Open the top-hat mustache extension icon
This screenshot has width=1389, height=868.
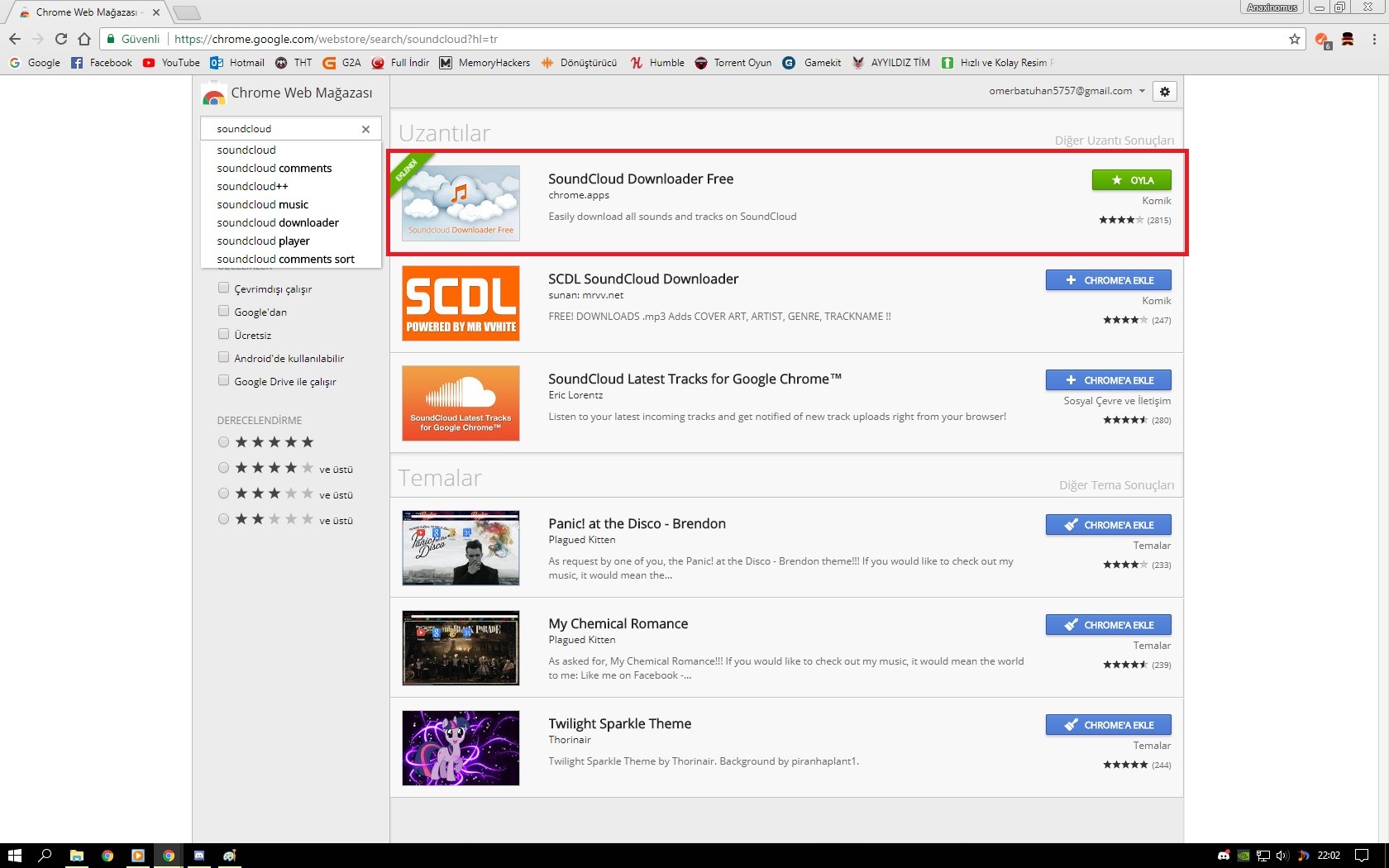tap(1348, 39)
